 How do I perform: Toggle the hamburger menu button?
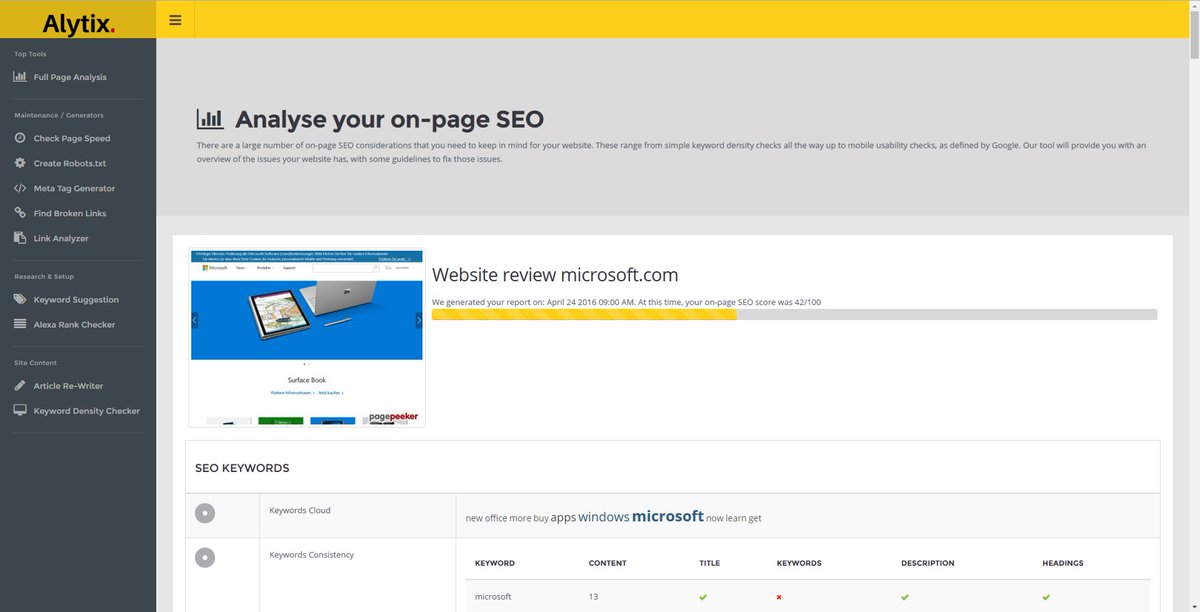click(x=175, y=20)
